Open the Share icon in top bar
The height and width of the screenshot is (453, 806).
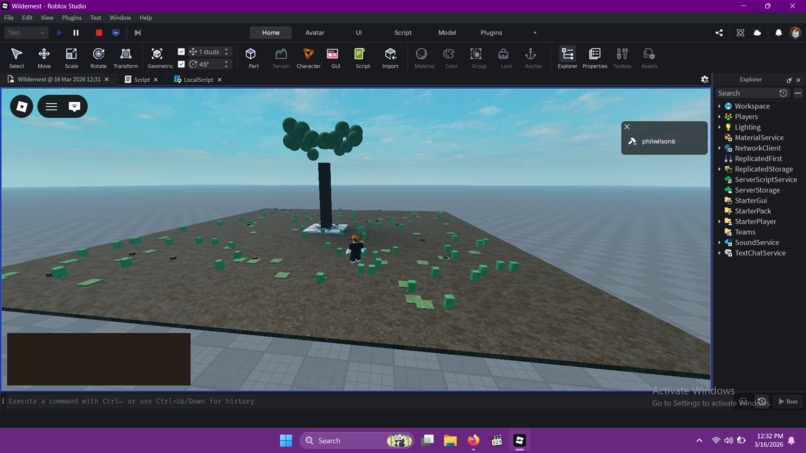click(719, 32)
